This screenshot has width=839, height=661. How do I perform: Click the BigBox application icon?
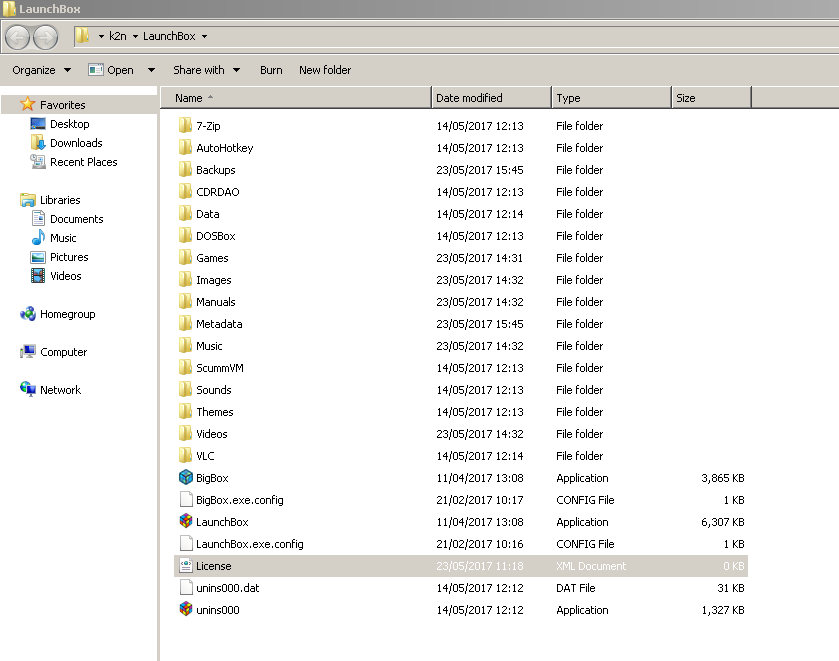coord(186,477)
